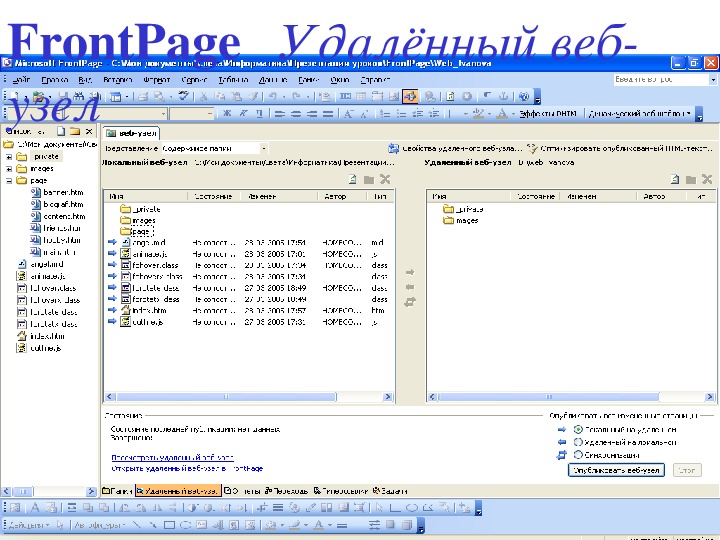Click the Underline (Ч) formatting icon
720x540 pixels.
[x=259, y=113]
